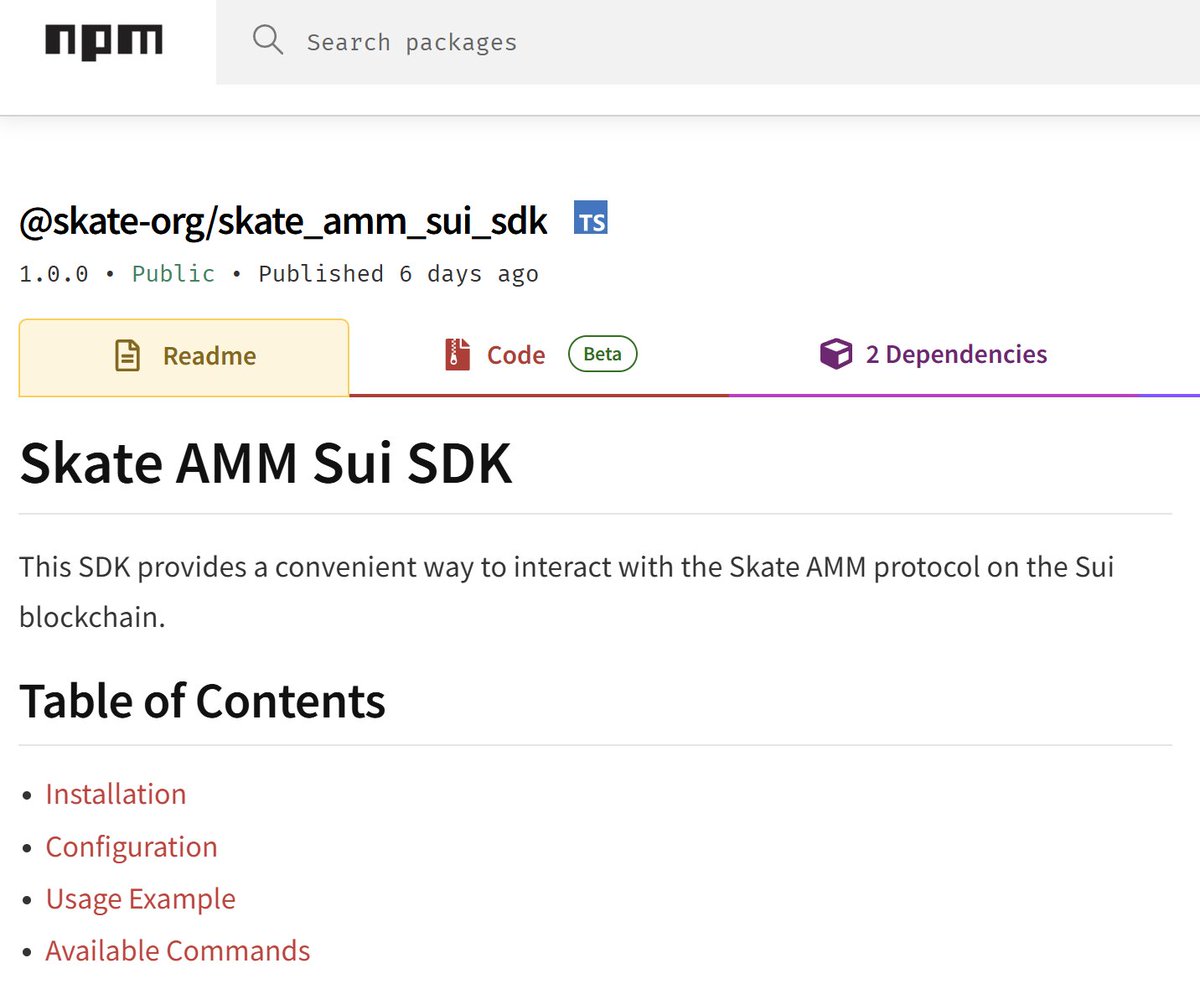Go to the Configuration section link
Screen dimensions: 1200x984
(131, 846)
